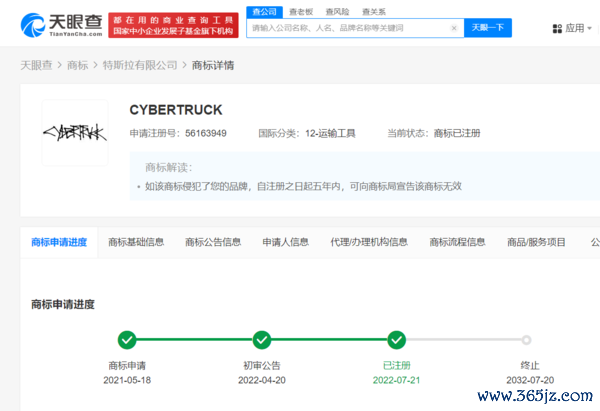Image resolution: width=600 pixels, height=411 pixels.
Task: Click date 2032-07-20 under 终止
Action: pyautogui.click(x=530, y=380)
